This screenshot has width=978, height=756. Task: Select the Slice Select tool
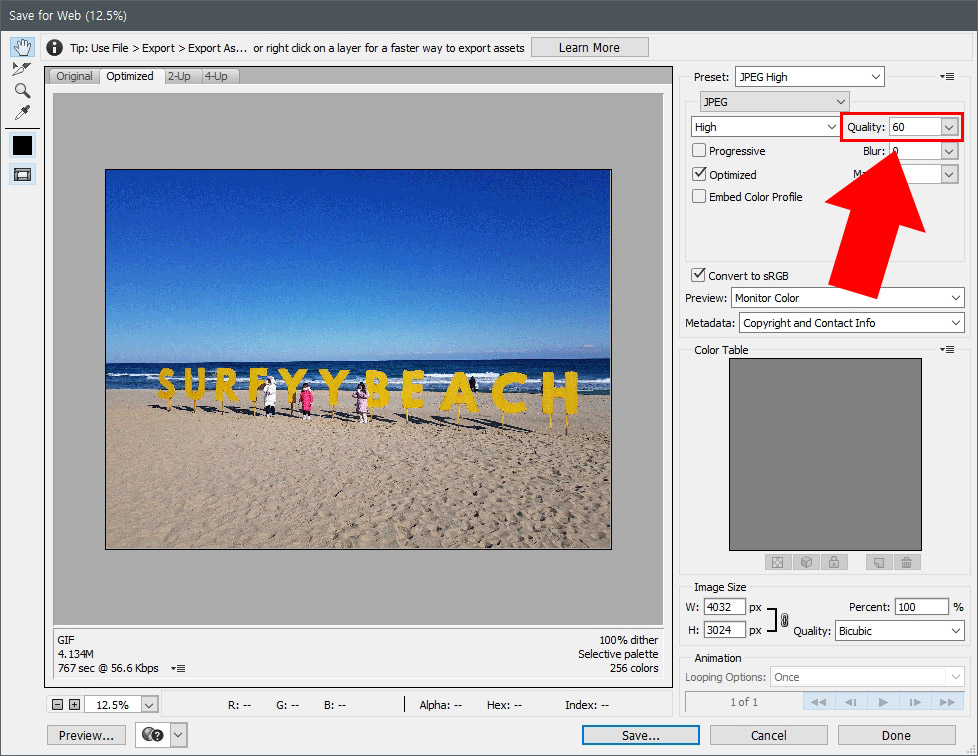pyautogui.click(x=22, y=69)
